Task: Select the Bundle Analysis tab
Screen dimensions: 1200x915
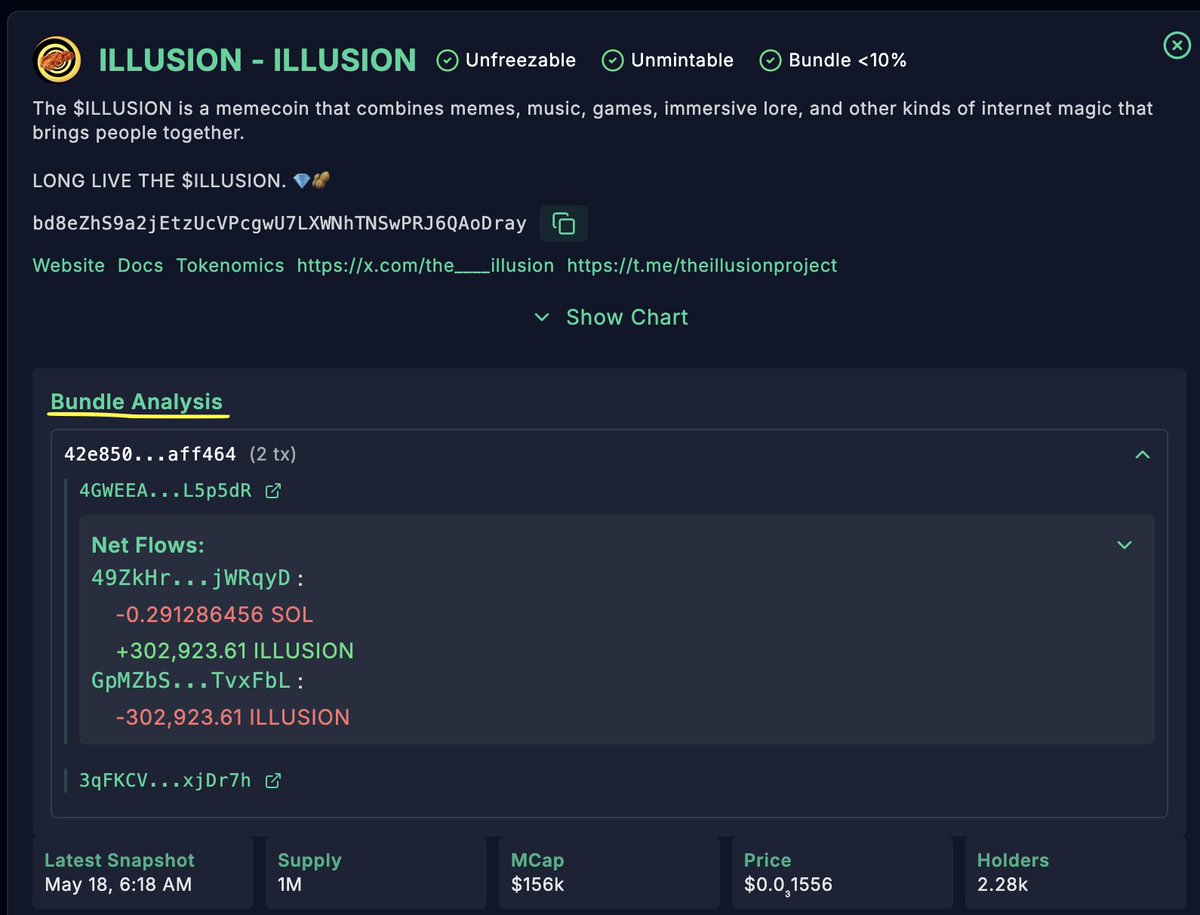Action: (x=137, y=402)
